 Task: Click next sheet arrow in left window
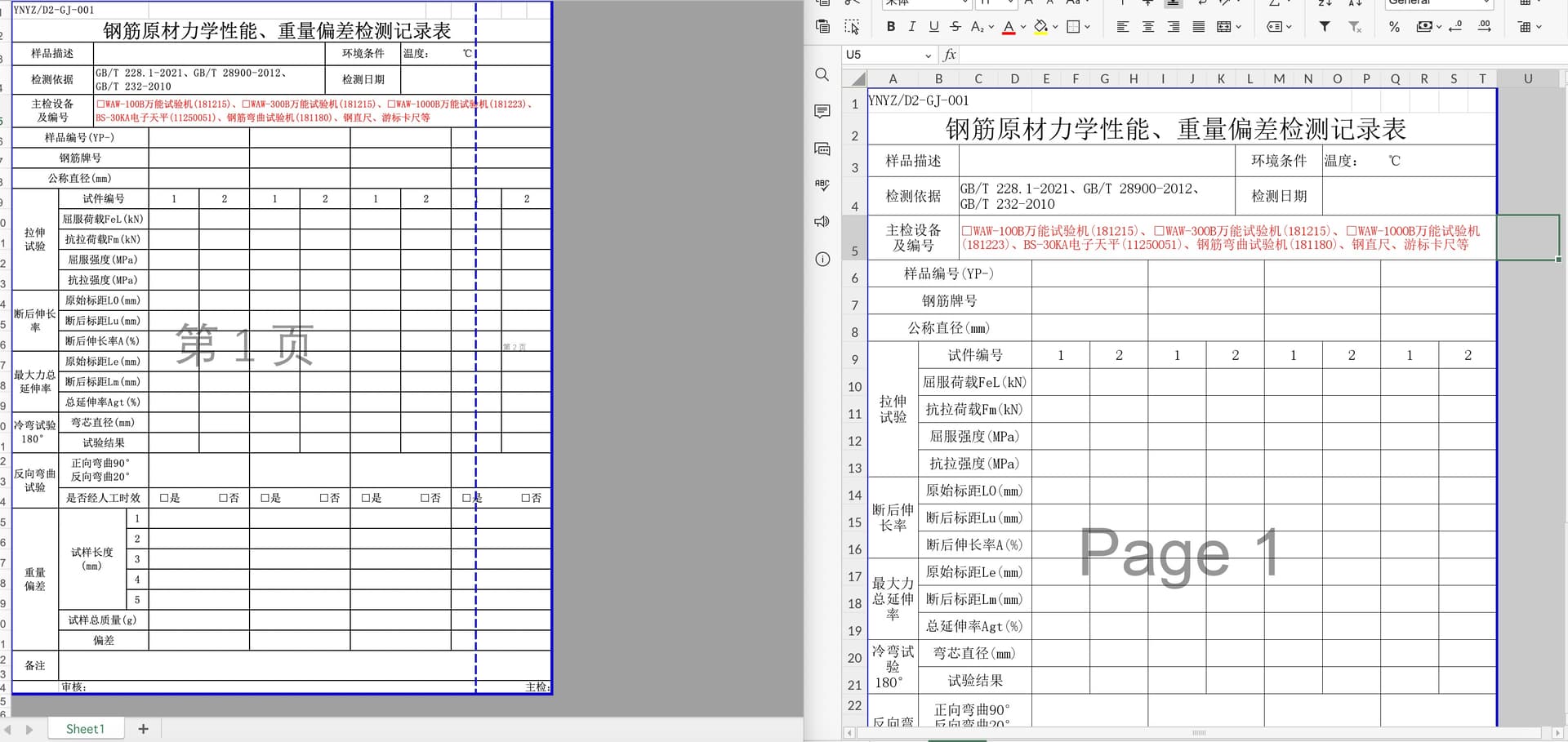29,729
